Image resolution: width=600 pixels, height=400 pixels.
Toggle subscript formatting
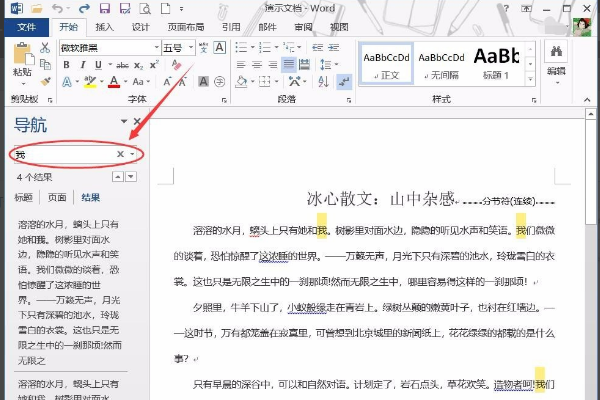click(x=139, y=65)
